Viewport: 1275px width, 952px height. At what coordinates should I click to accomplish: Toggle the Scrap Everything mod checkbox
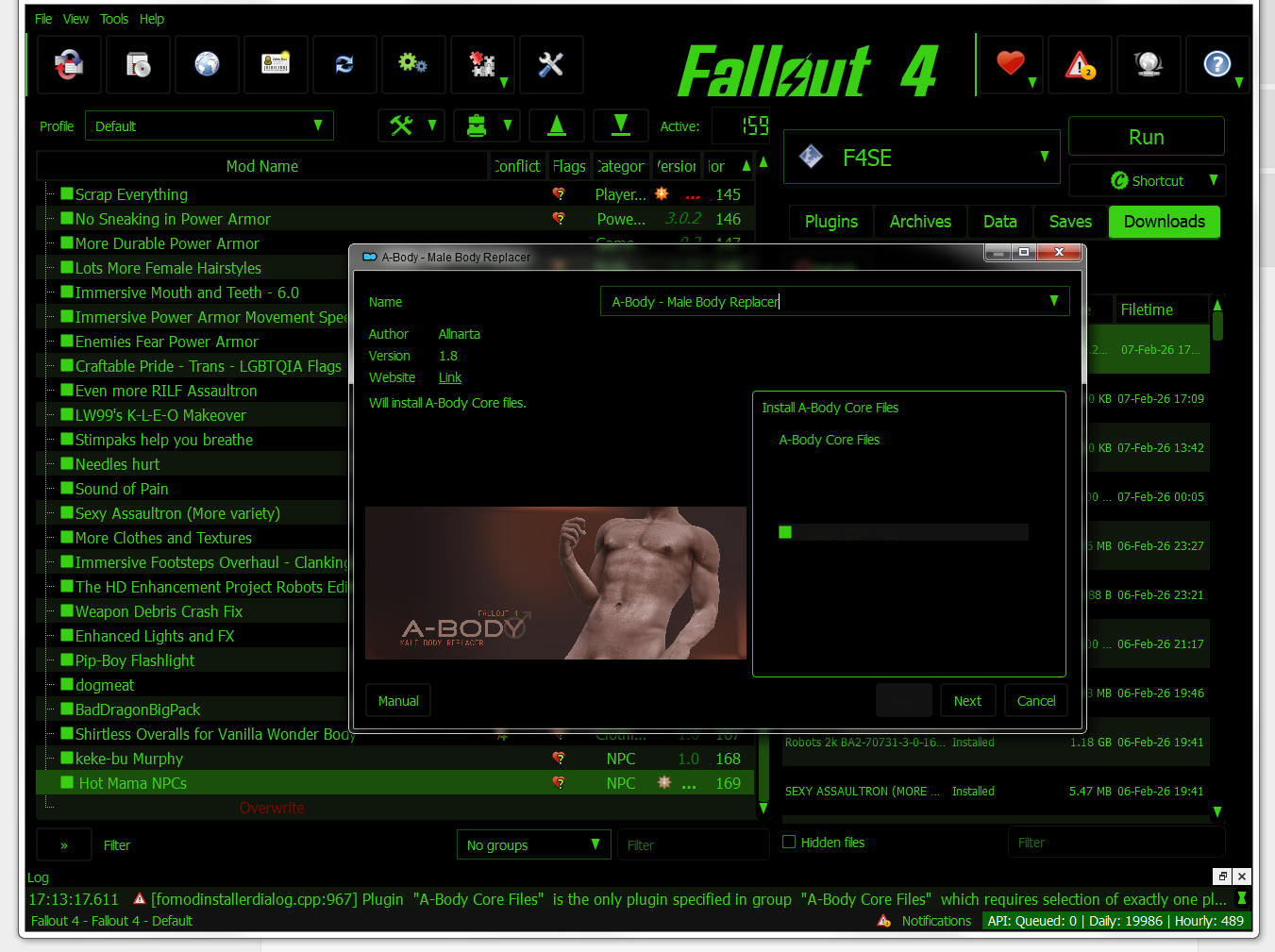[67, 193]
